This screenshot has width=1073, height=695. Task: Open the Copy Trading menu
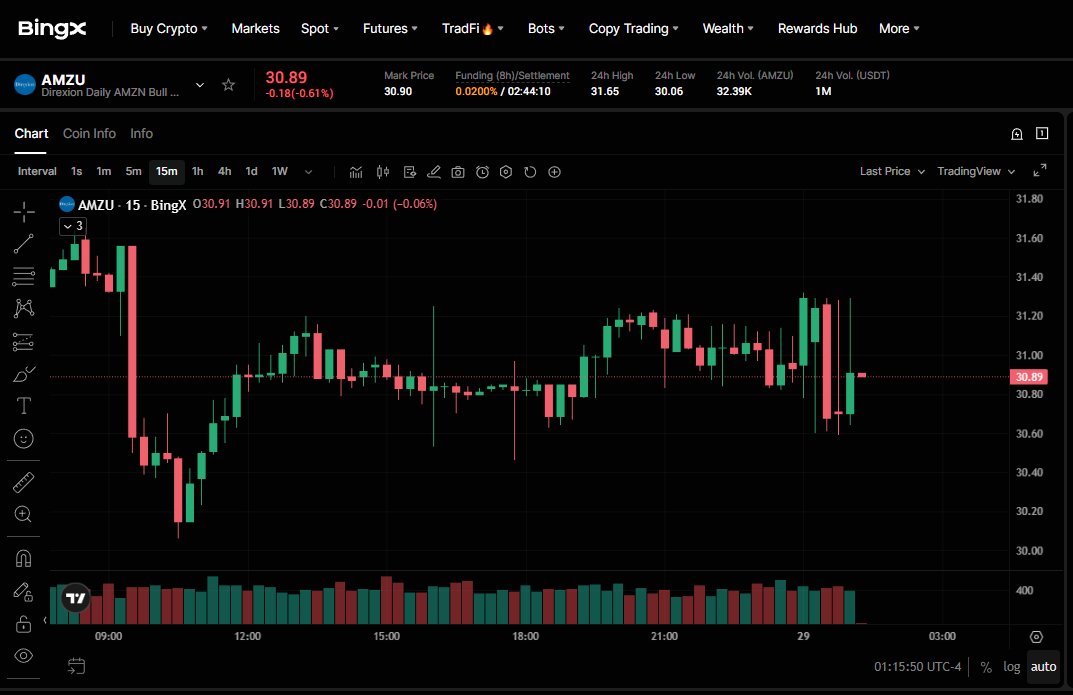coord(634,29)
